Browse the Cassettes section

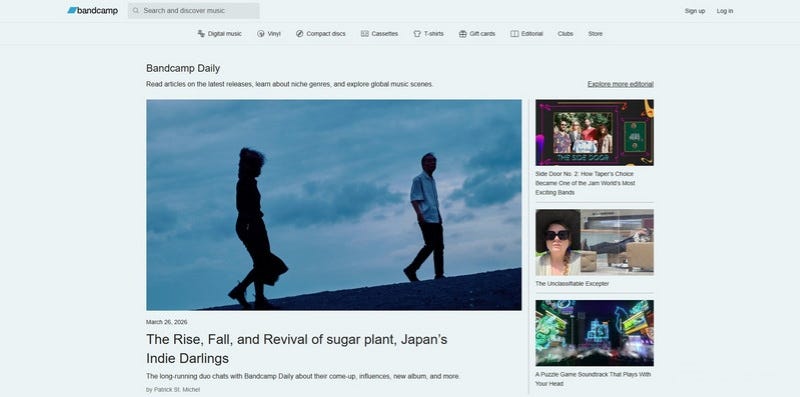click(379, 34)
